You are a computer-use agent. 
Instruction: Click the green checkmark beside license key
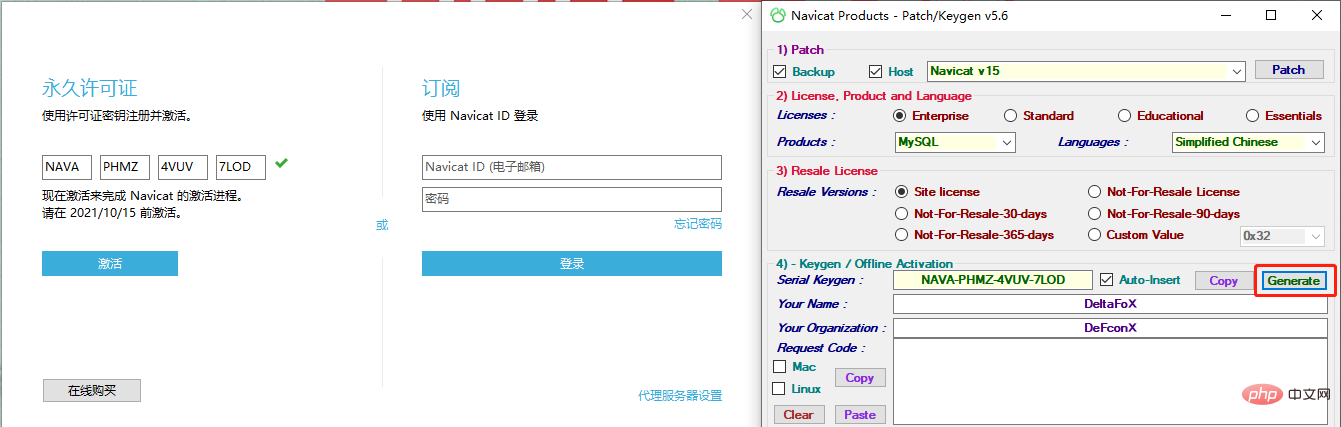[281, 163]
